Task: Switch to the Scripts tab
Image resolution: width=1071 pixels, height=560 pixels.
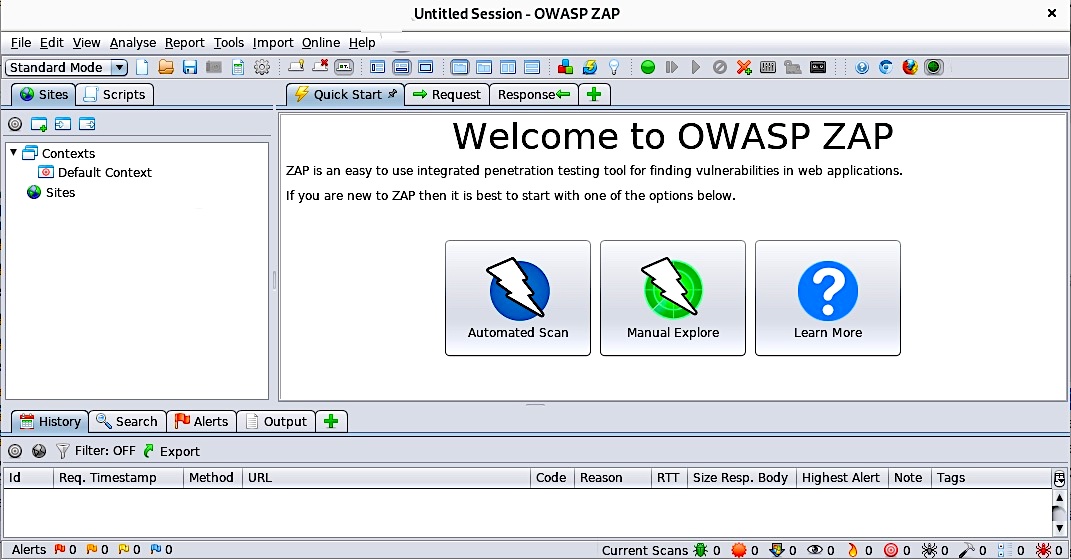Action: click(115, 94)
